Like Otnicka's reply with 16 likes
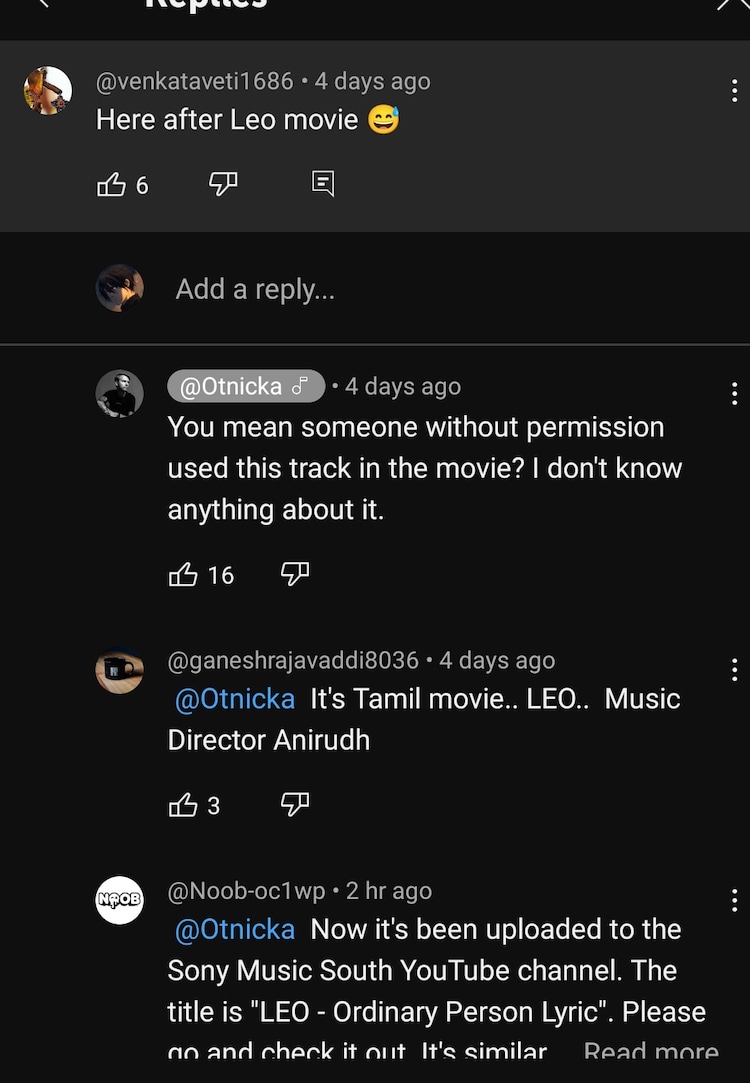 pos(183,574)
